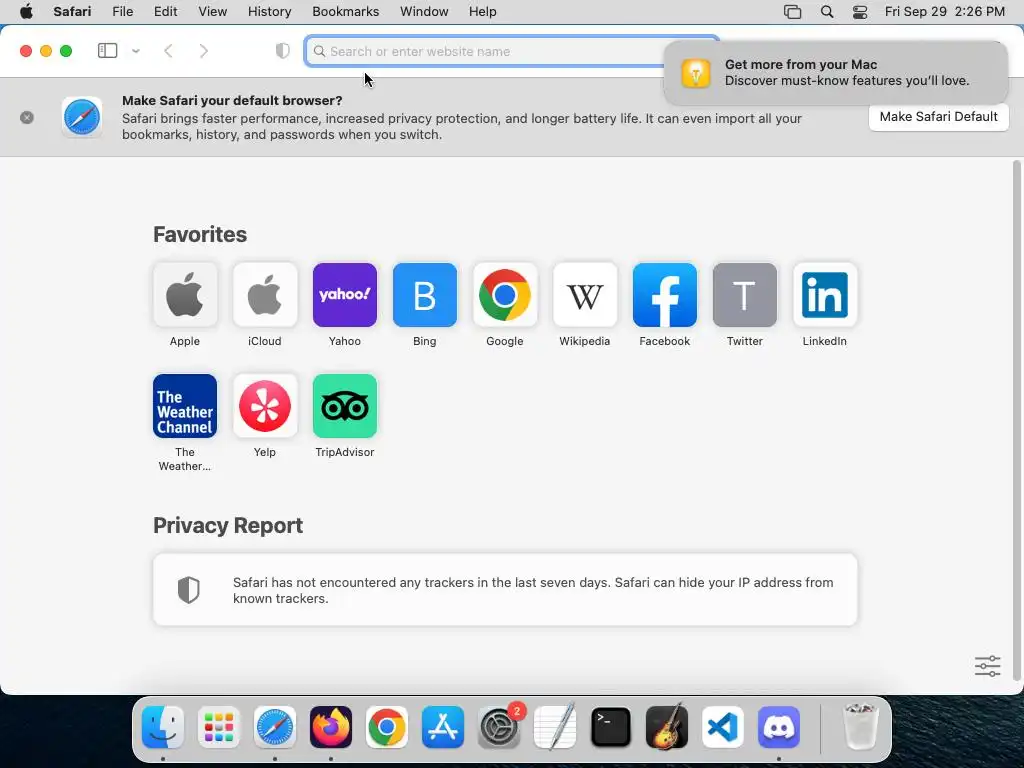Click the Safari icon in the Dock

(x=275, y=727)
